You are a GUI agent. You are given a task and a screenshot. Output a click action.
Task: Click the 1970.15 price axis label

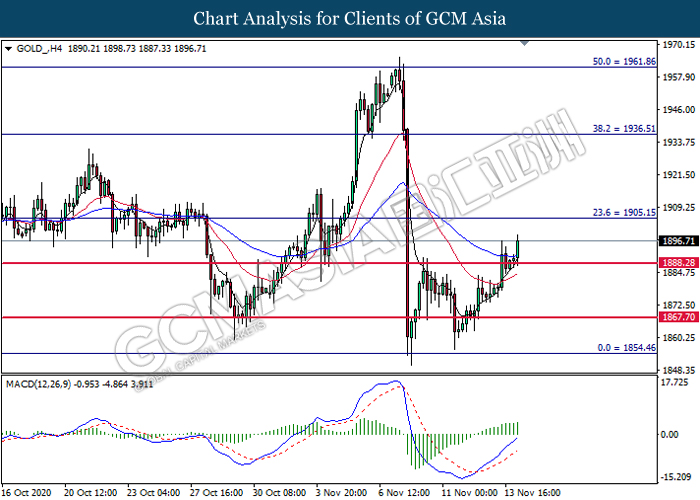click(x=679, y=45)
